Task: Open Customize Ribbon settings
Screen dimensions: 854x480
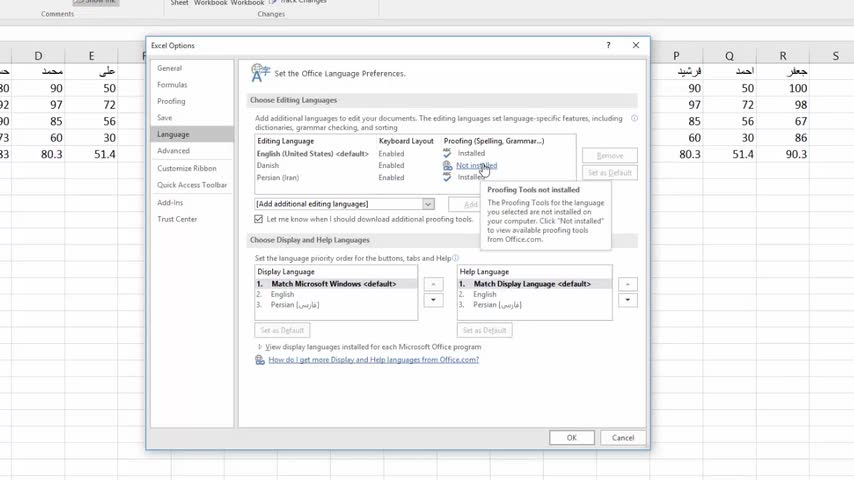Action: (x=187, y=168)
